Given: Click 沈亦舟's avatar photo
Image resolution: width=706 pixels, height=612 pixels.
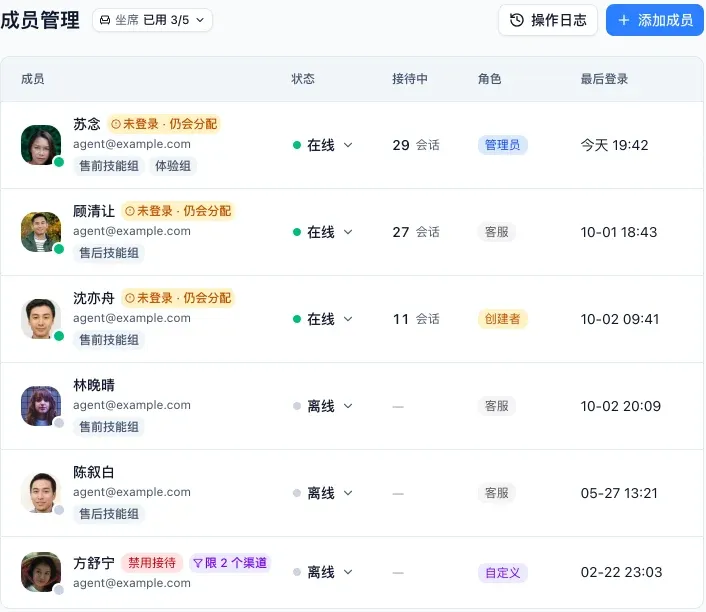Looking at the screenshot, I should coord(41,319).
